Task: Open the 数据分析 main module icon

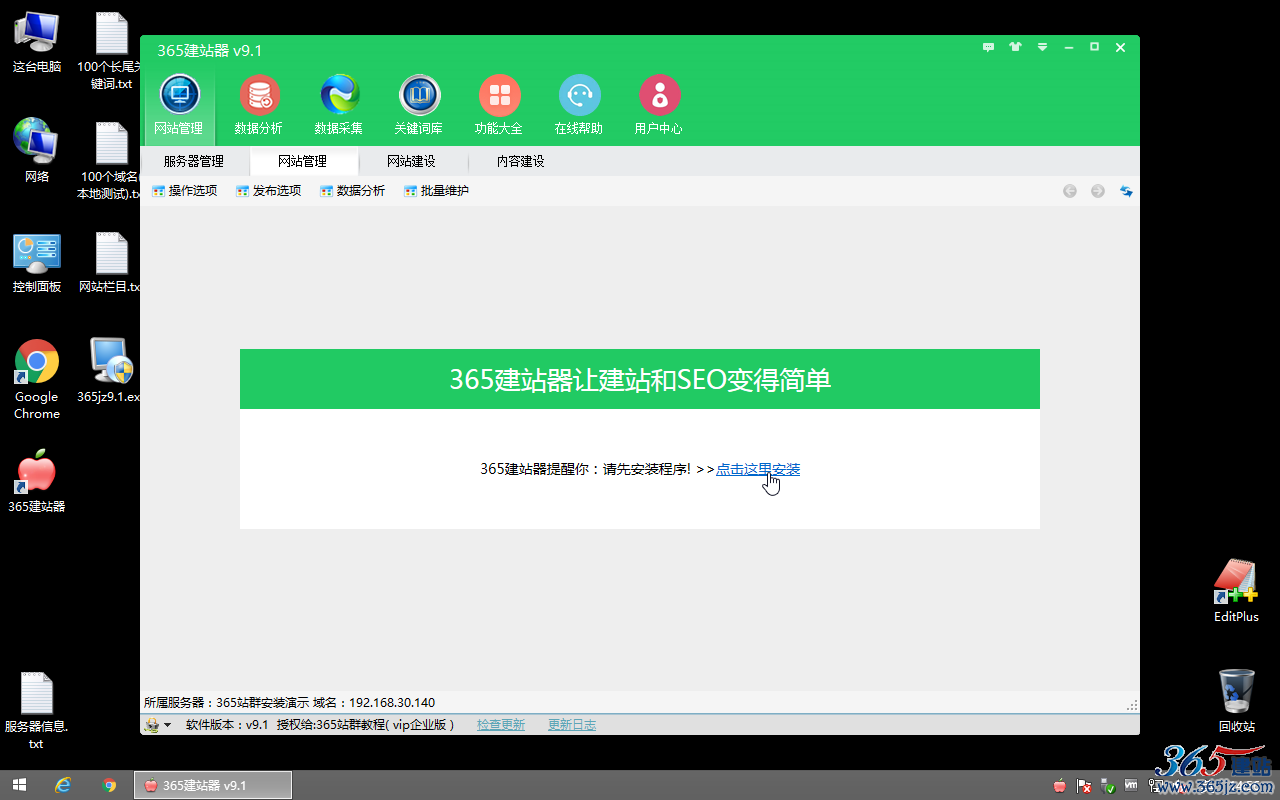Action: coord(259,105)
